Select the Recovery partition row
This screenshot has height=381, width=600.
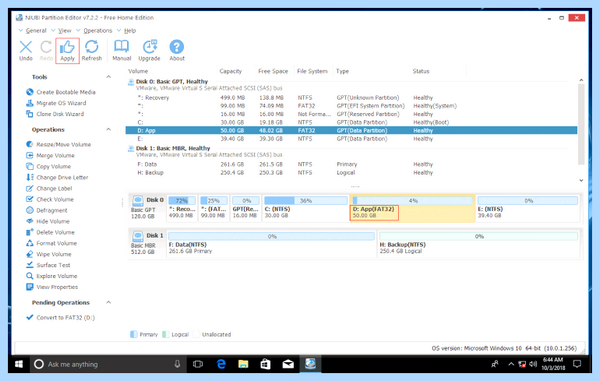[351, 98]
